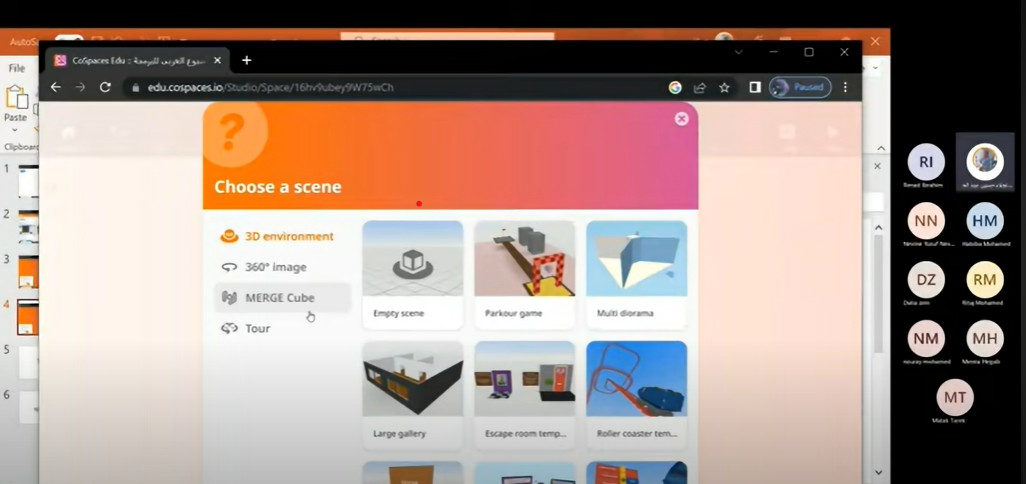The image size is (1026, 484).
Task: Choose the Roller coaster template
Action: (636, 394)
